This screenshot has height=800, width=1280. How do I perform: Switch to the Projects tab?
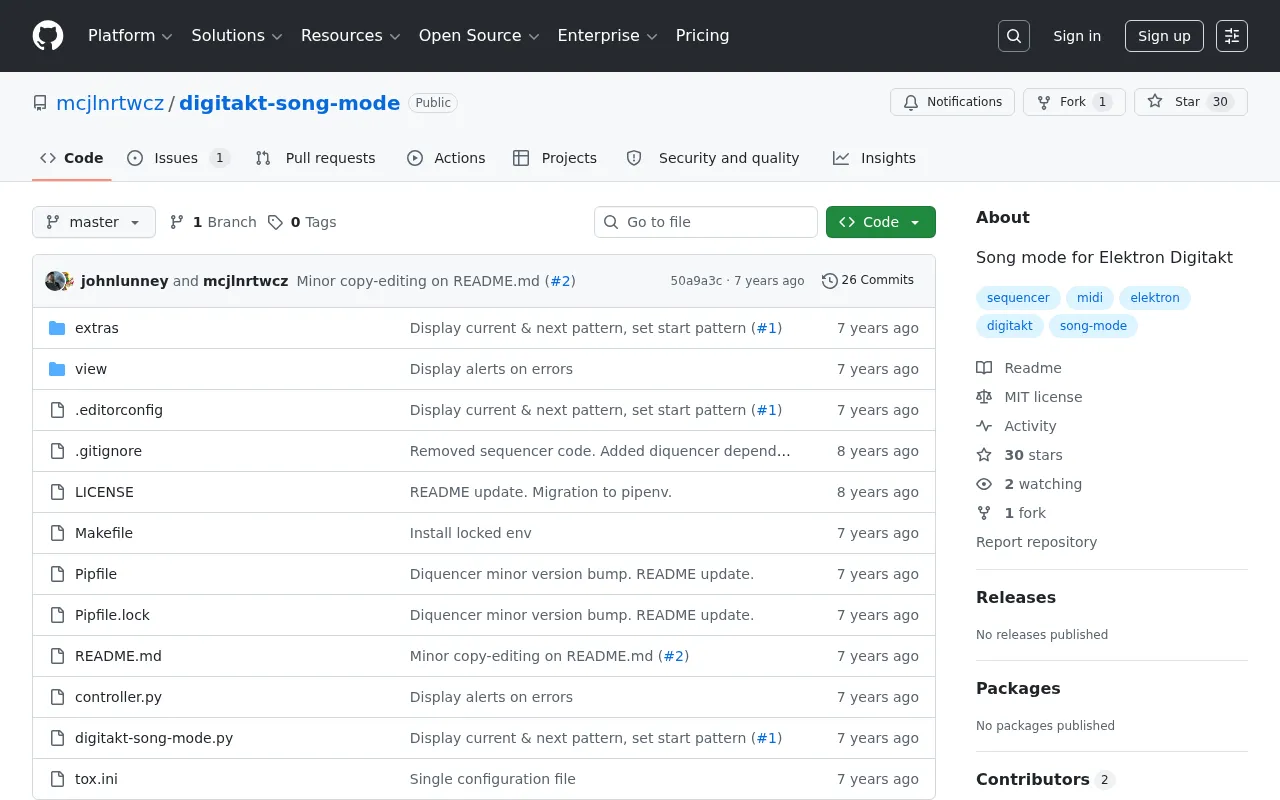coord(555,158)
